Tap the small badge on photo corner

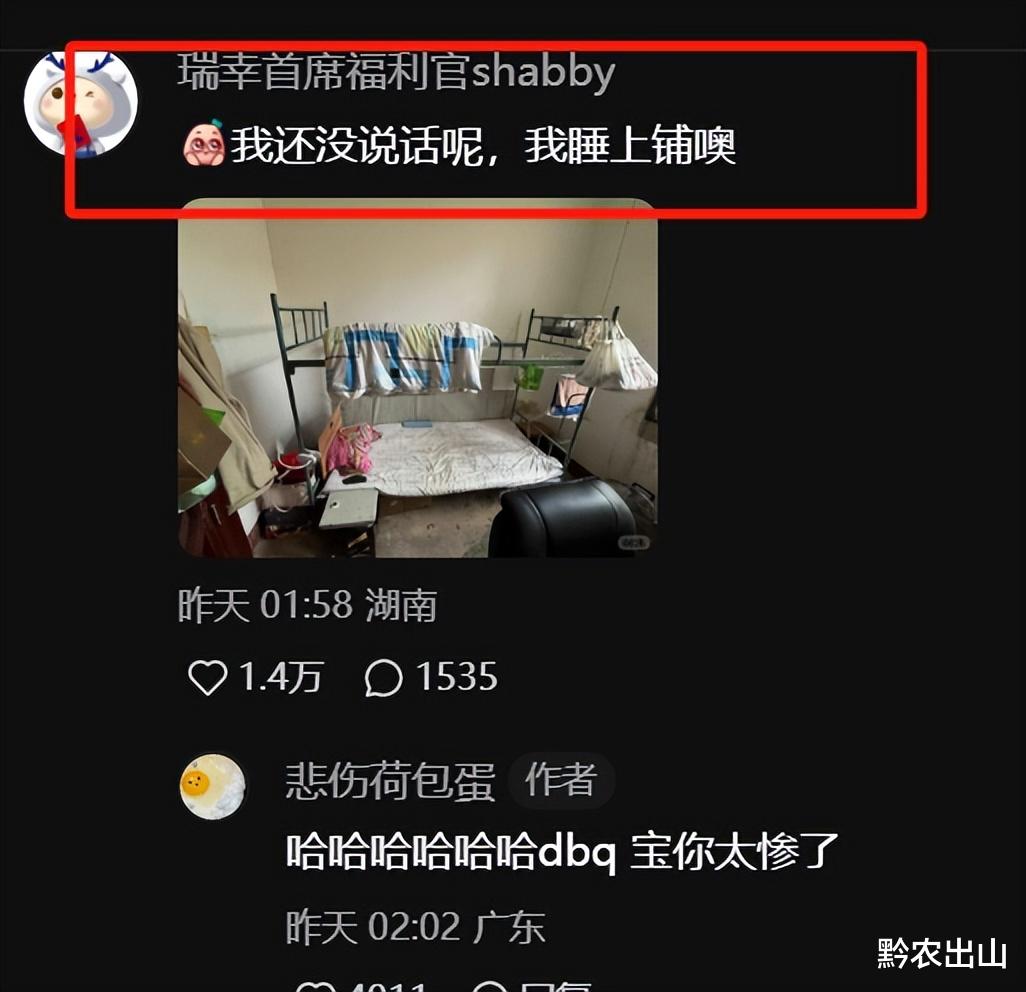tap(634, 542)
